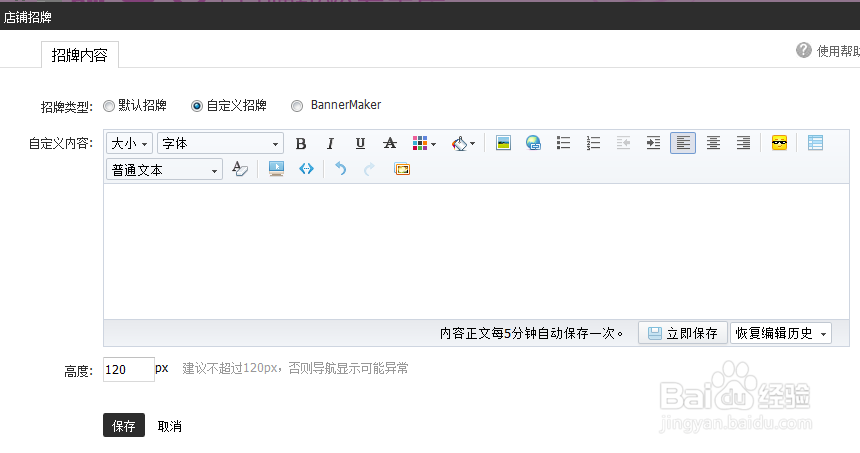Select the BannerMaker radio option

point(297,106)
